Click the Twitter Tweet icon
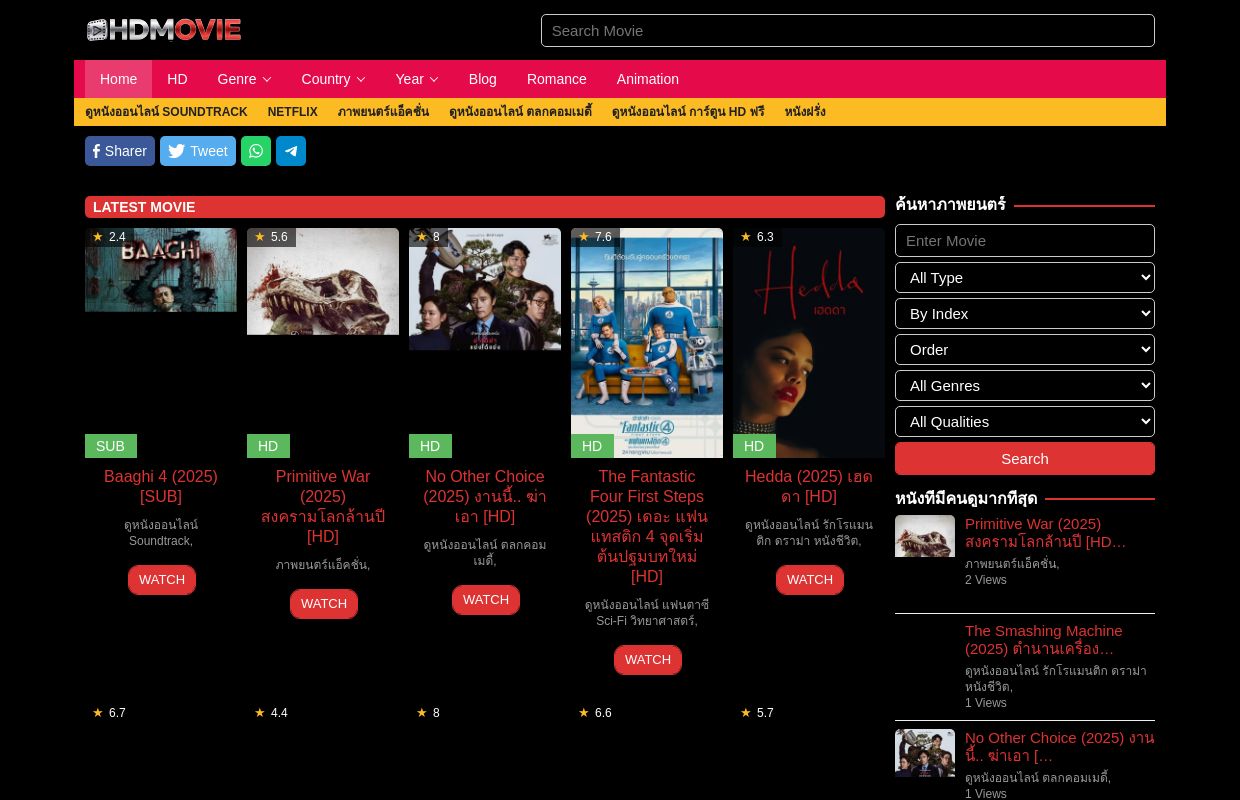 pyautogui.click(x=197, y=151)
